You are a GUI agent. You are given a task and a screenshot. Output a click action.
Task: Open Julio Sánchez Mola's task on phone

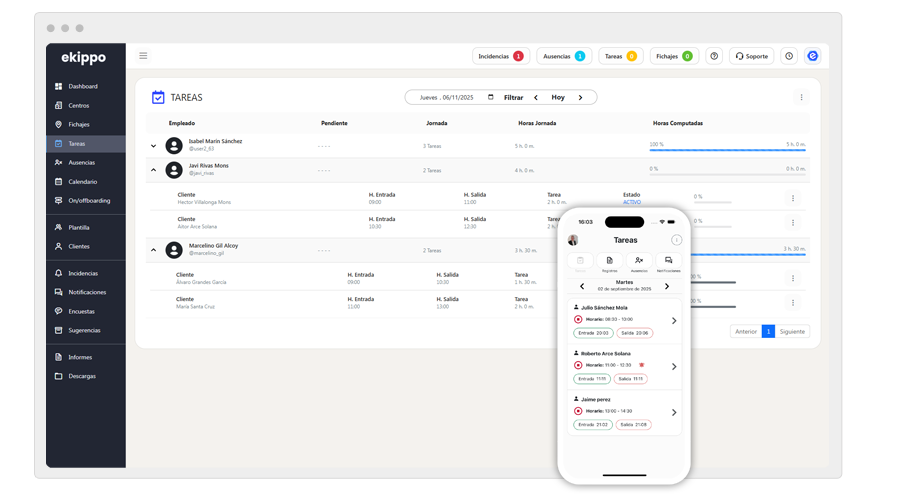[674, 320]
